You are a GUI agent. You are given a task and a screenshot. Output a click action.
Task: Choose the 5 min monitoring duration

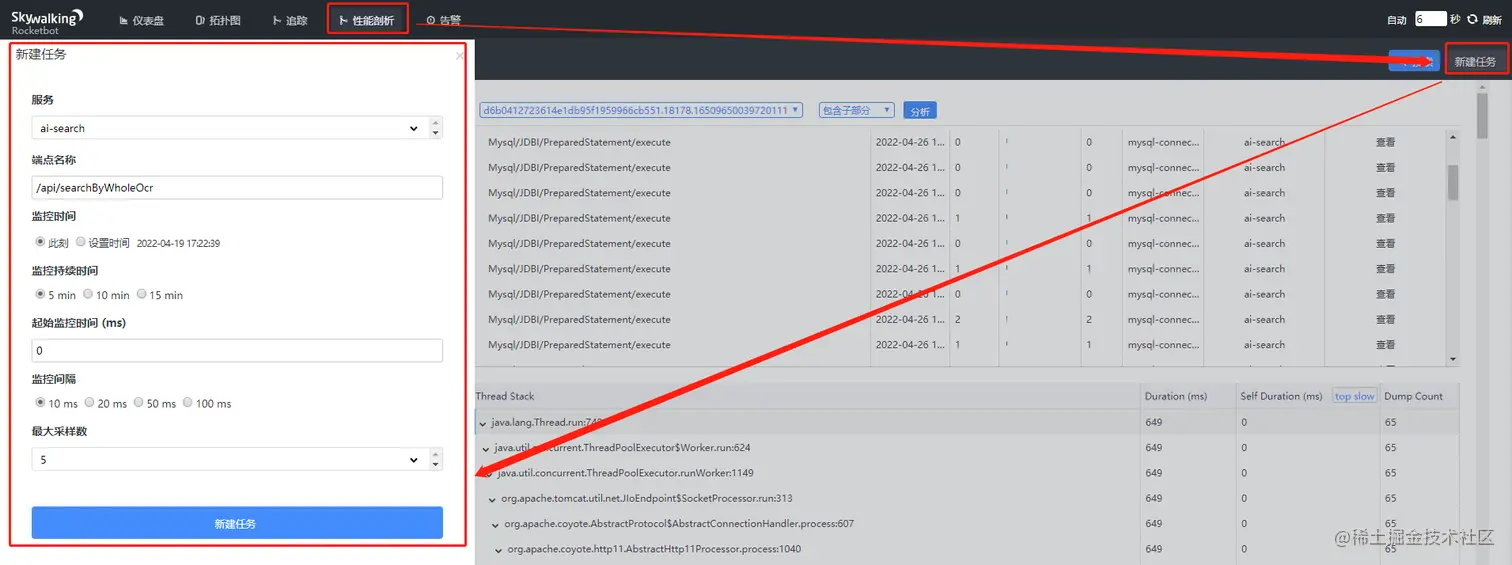[40, 294]
